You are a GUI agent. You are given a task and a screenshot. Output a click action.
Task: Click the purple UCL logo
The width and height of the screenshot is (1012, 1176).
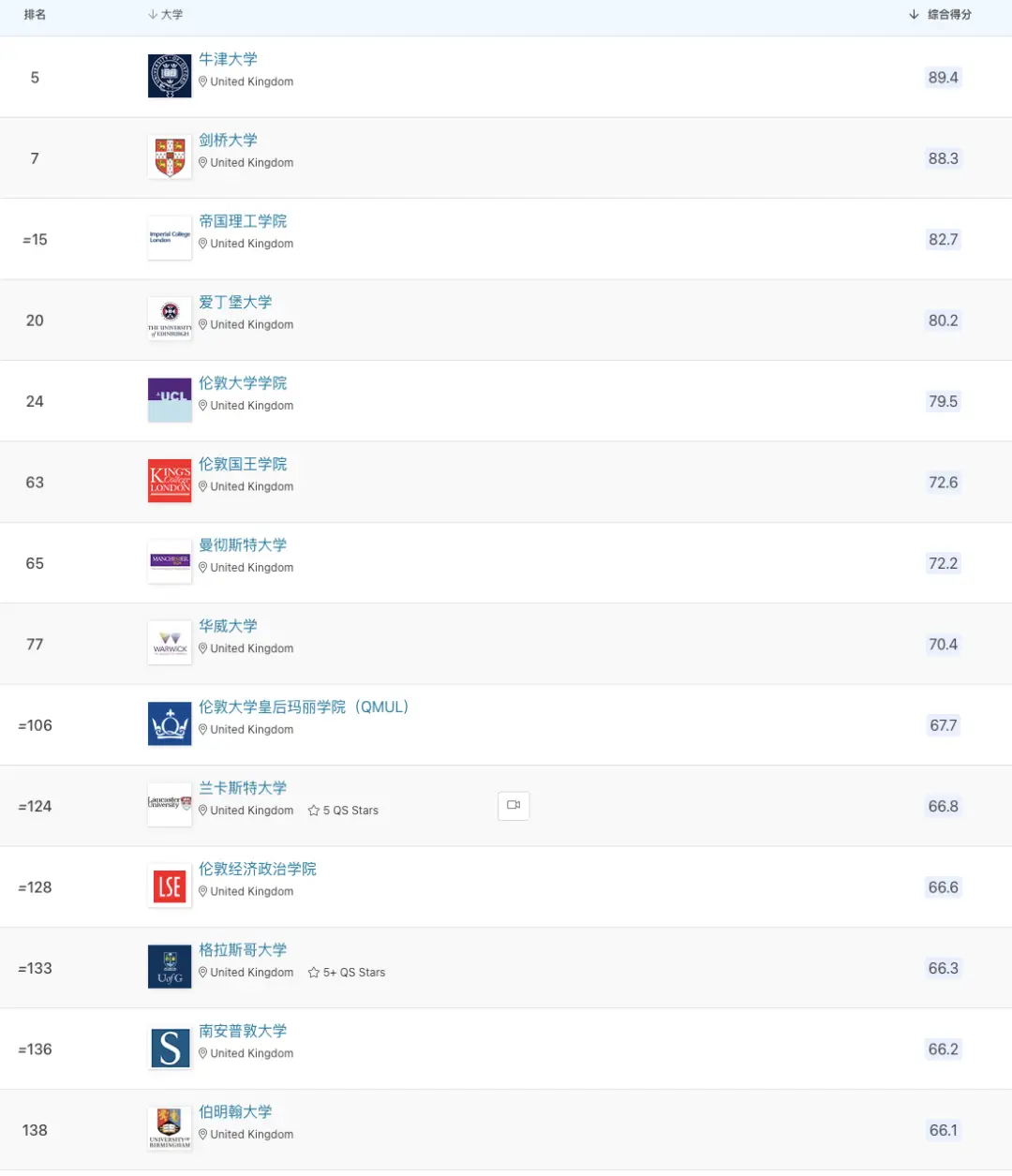[170, 400]
